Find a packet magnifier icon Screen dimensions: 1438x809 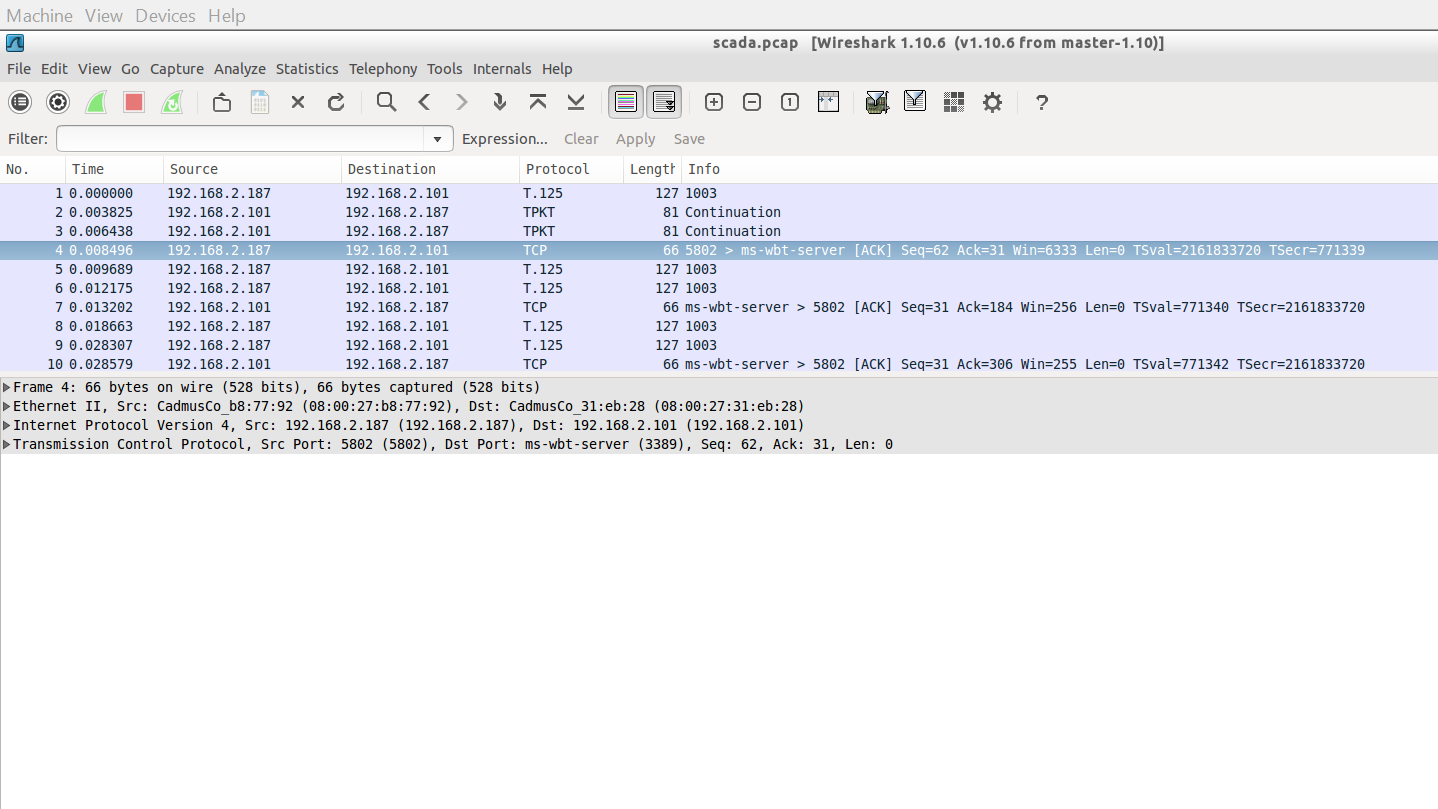(386, 102)
